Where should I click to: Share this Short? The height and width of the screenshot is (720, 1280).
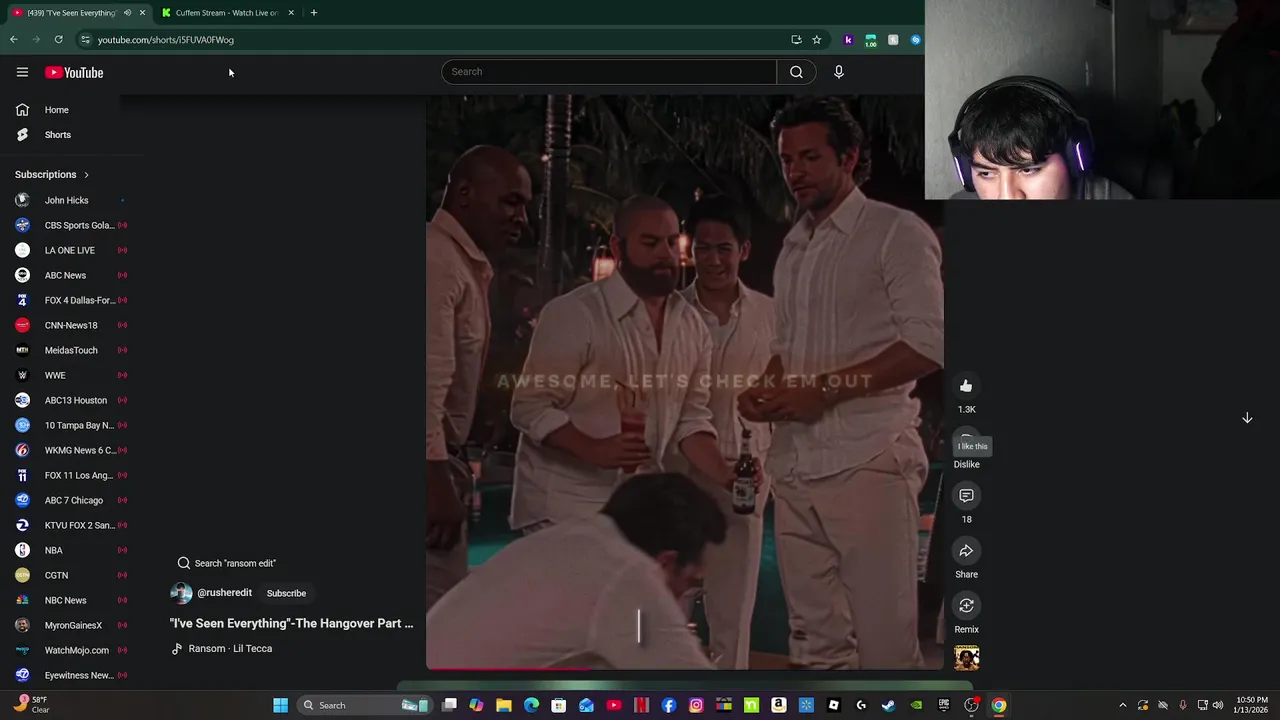(966, 551)
